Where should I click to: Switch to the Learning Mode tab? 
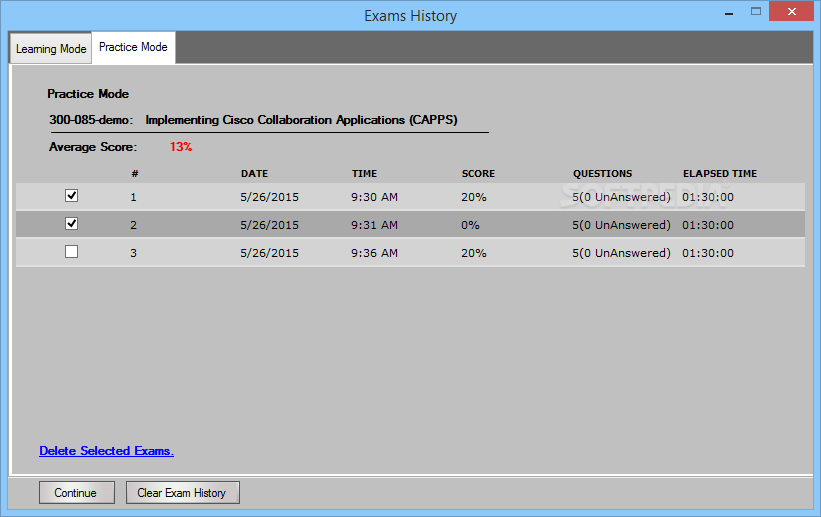click(x=51, y=49)
